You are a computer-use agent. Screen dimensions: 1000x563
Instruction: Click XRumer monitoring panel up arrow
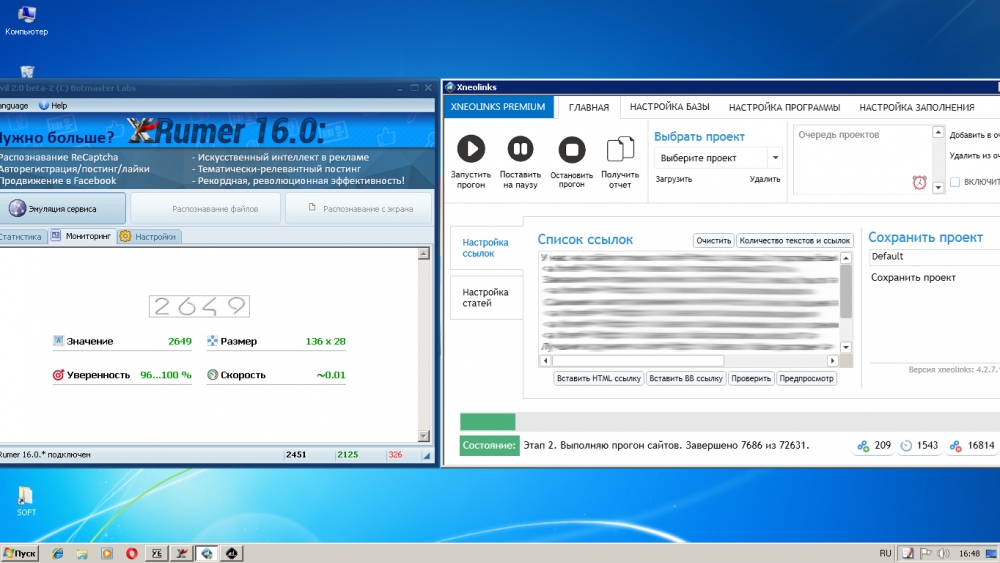[423, 254]
